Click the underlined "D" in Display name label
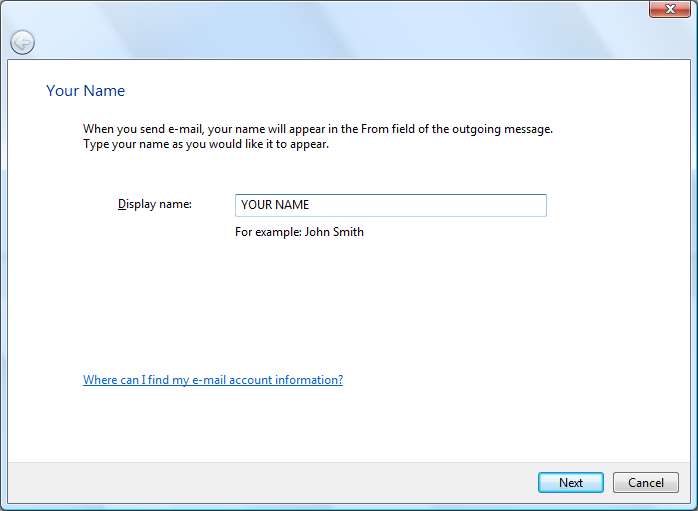698x511 pixels. [x=122, y=204]
